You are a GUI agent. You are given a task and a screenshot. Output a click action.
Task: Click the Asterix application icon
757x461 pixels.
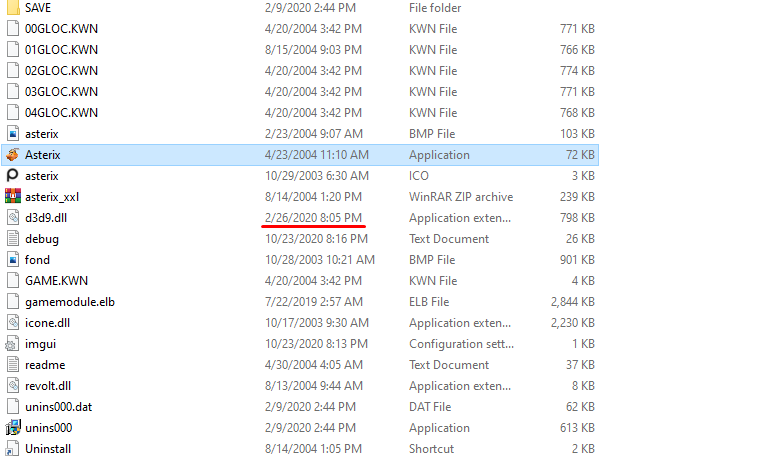[13, 154]
